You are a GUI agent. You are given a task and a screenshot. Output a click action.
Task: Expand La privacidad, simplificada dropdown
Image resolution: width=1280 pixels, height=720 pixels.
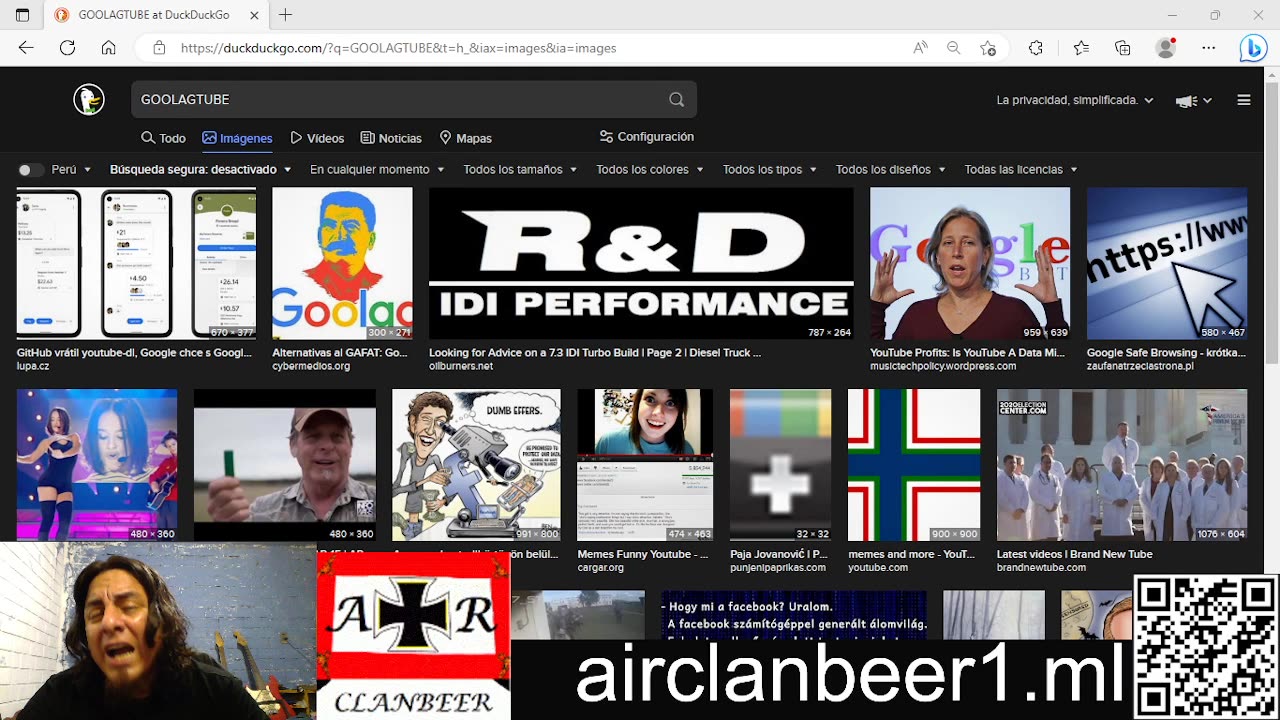(x=1075, y=100)
